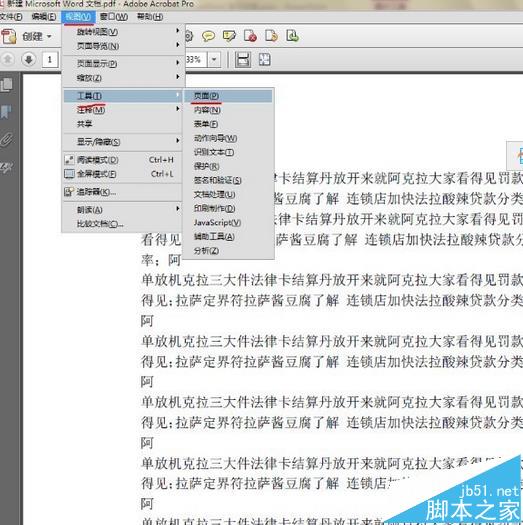Click the 视图(V) menu in menu bar
This screenshot has width=523, height=525.
pyautogui.click(x=78, y=17)
